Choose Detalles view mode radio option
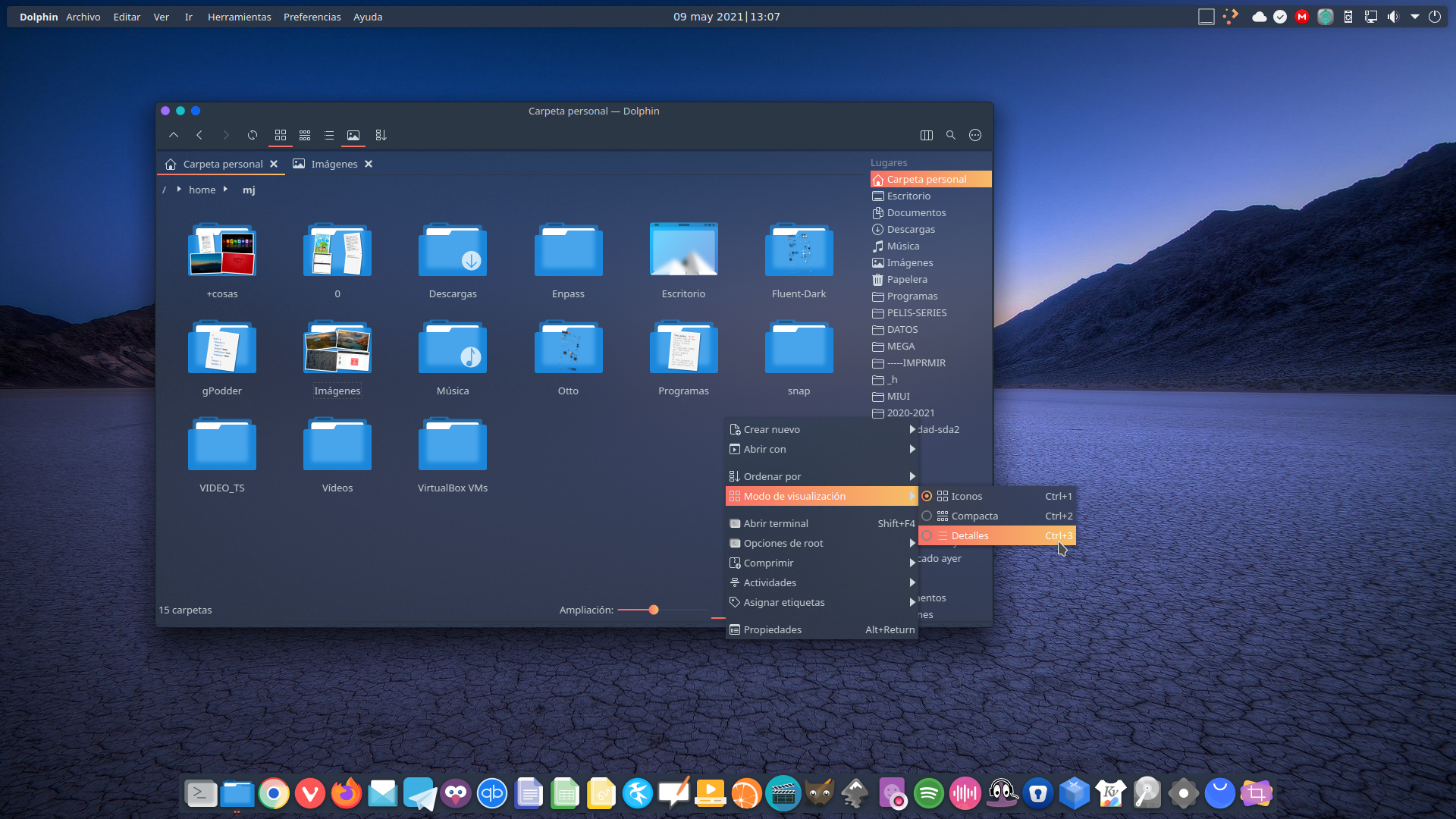Image resolution: width=1456 pixels, height=819 pixels. [x=927, y=535]
